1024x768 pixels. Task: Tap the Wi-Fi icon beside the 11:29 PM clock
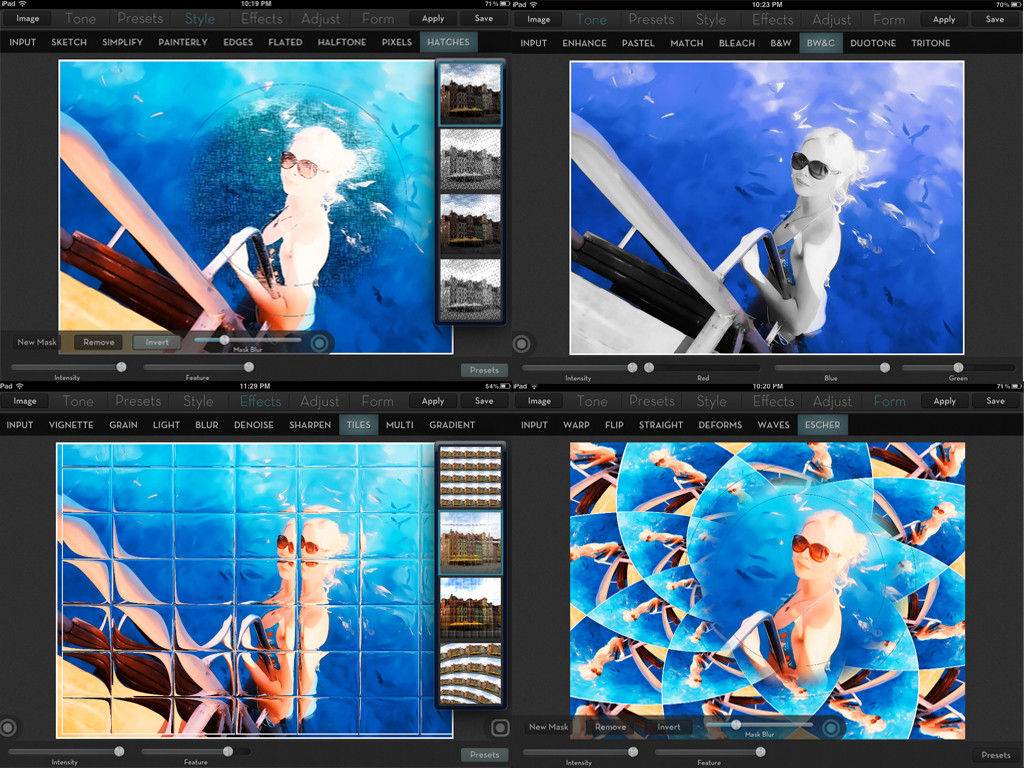pyautogui.click(x=19, y=386)
